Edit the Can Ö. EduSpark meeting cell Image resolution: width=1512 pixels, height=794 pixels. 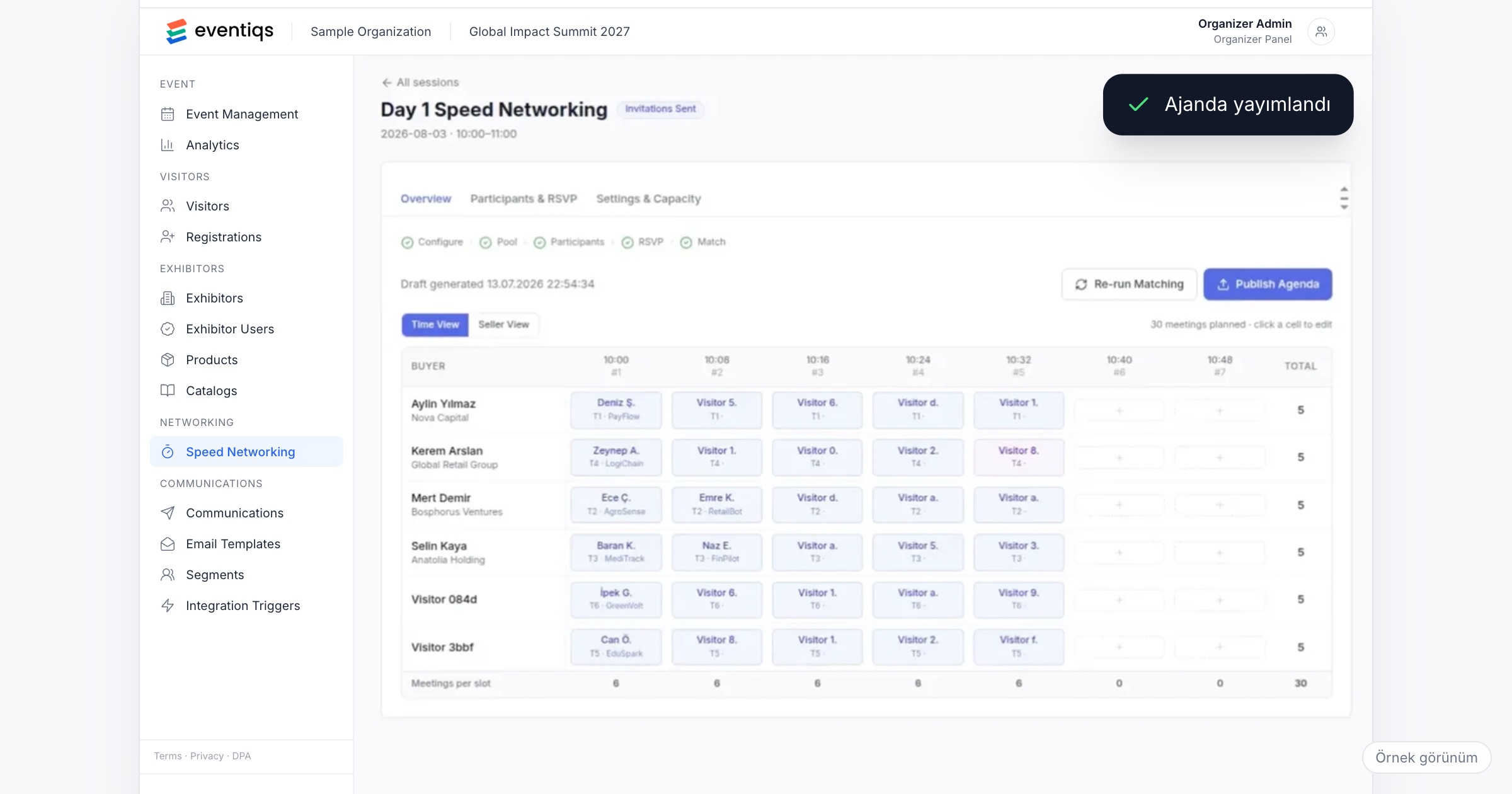click(x=616, y=647)
